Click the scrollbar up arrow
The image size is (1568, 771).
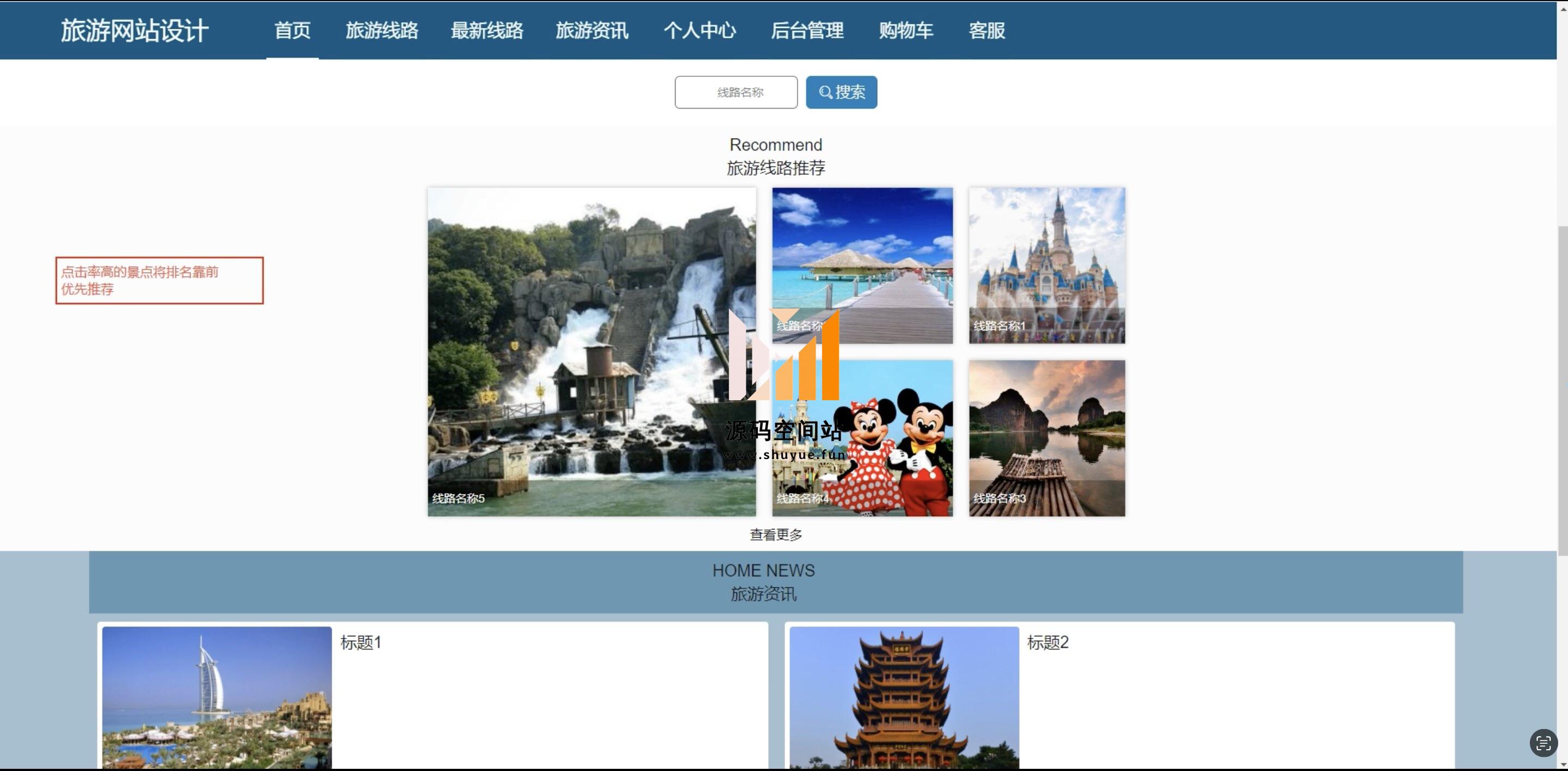pos(1563,8)
